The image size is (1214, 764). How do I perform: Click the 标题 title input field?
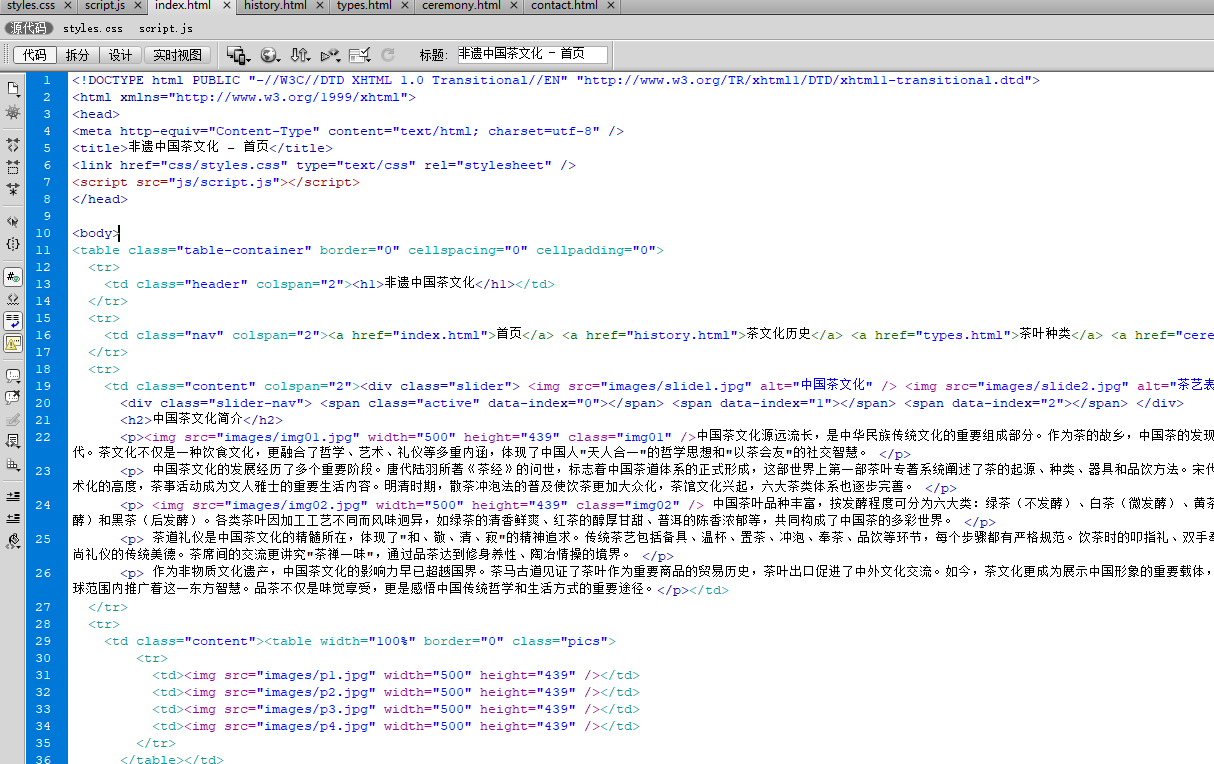531,55
